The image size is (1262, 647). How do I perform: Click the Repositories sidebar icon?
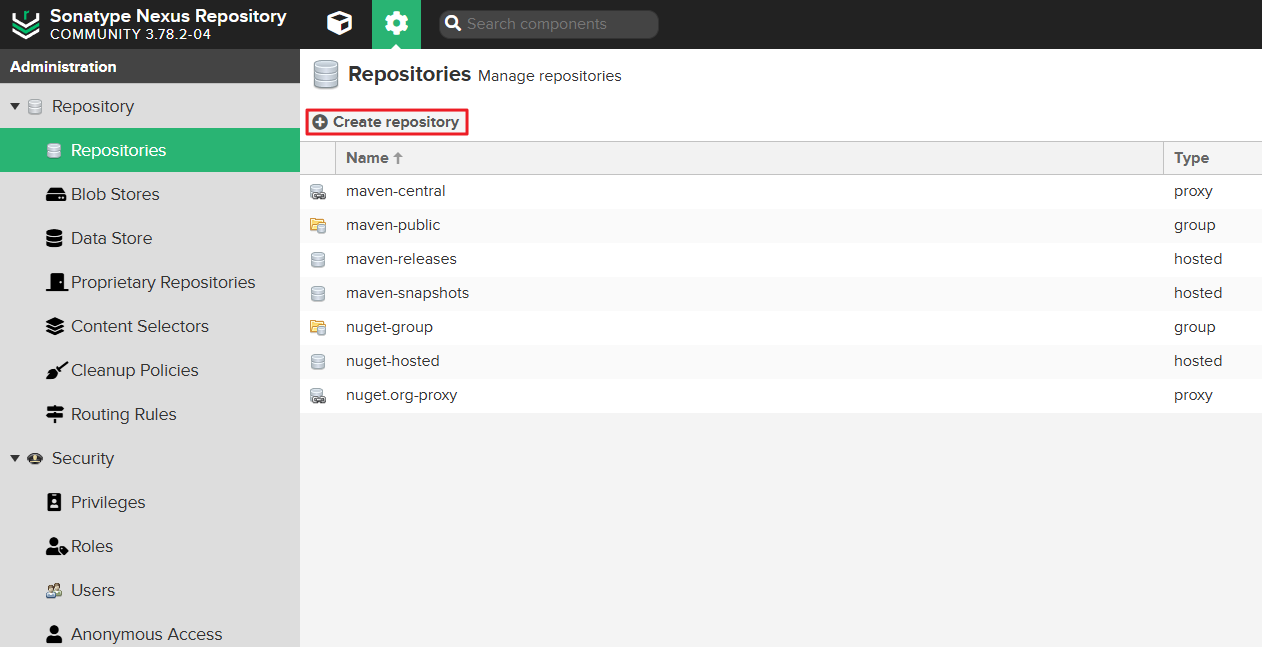55,150
